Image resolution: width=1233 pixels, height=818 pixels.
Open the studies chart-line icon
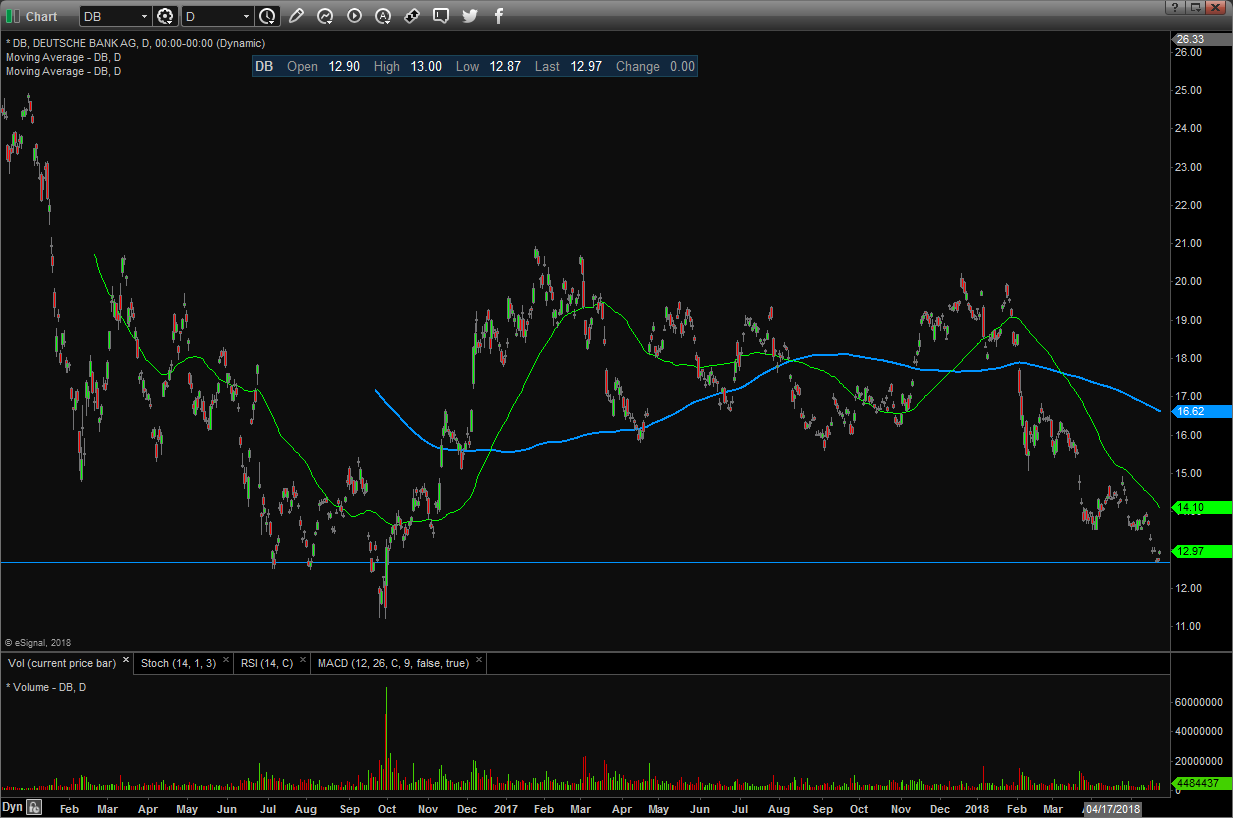[325, 16]
